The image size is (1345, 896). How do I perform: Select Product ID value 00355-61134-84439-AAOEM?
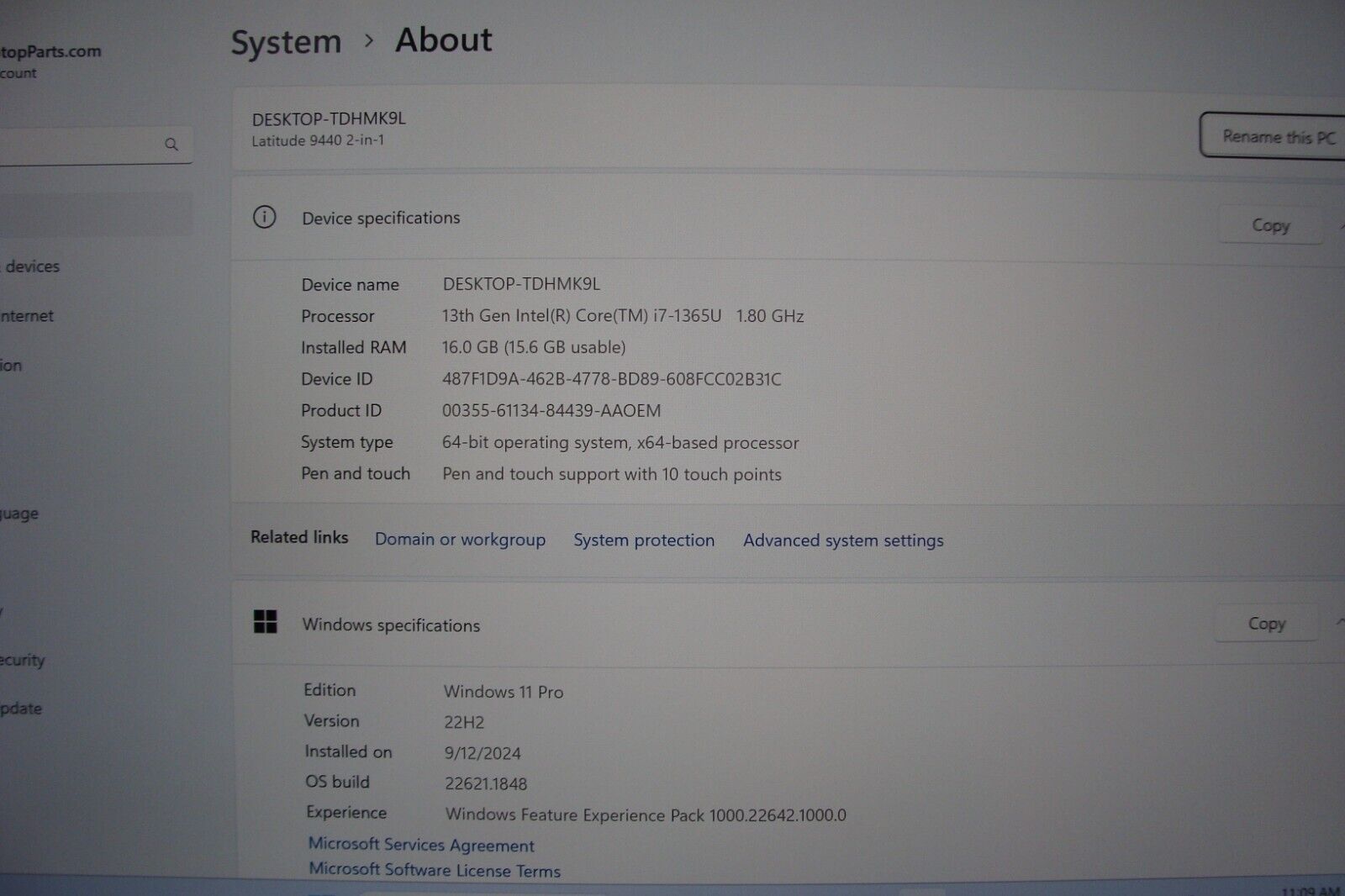551,410
